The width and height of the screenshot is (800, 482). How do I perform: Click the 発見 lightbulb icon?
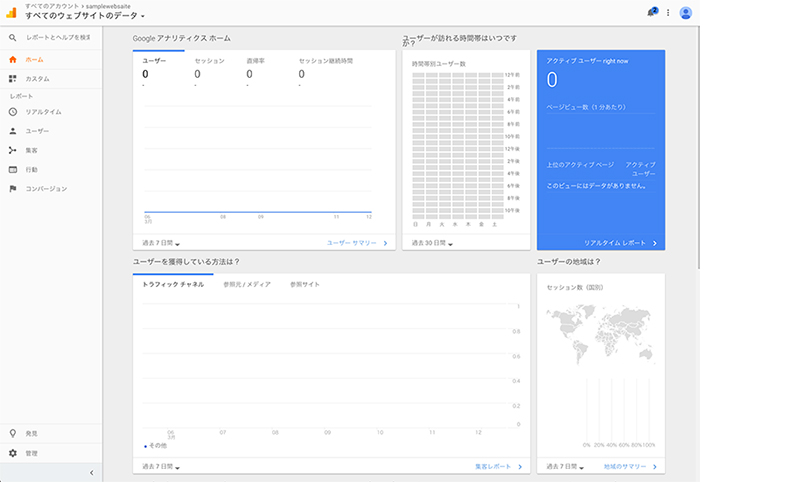pyautogui.click(x=13, y=434)
